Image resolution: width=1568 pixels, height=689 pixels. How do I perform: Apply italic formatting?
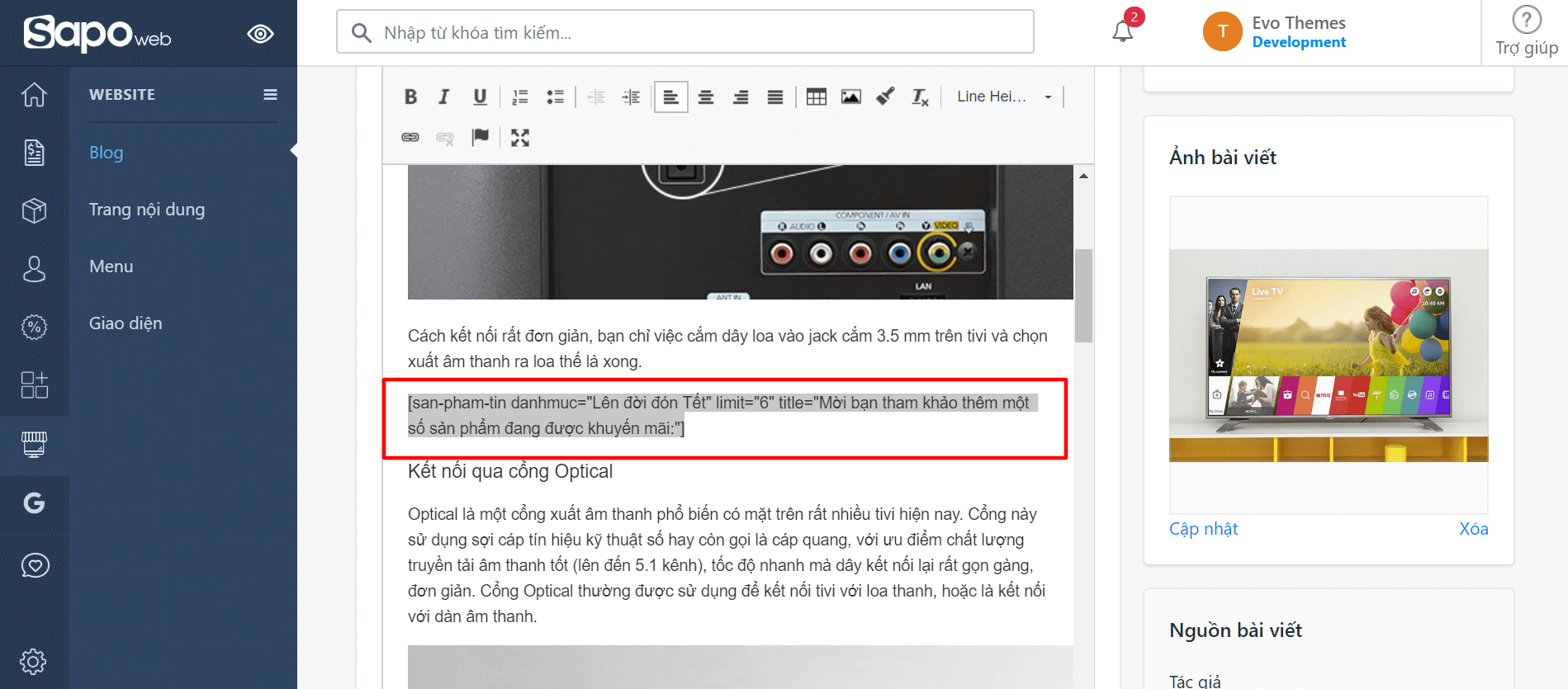444,97
